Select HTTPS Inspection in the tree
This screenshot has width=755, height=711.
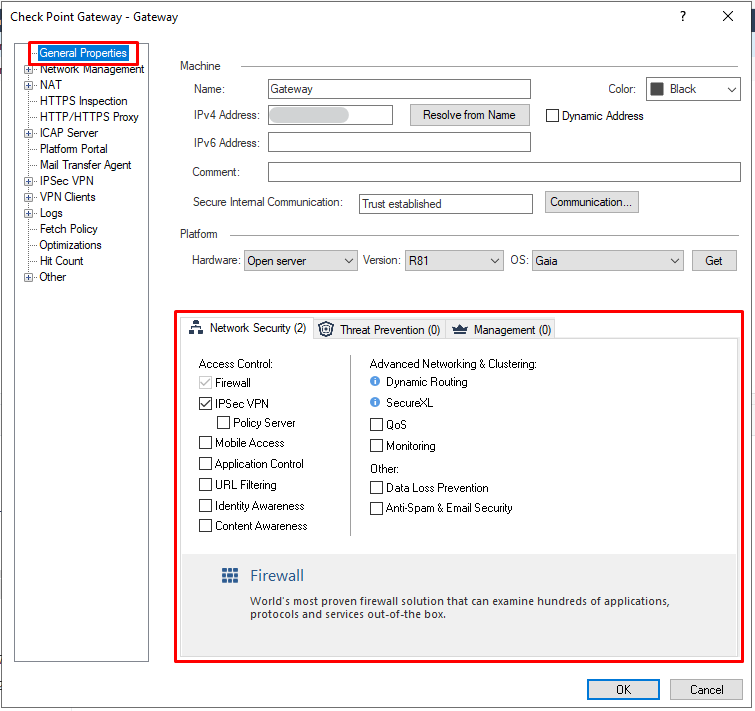click(83, 101)
